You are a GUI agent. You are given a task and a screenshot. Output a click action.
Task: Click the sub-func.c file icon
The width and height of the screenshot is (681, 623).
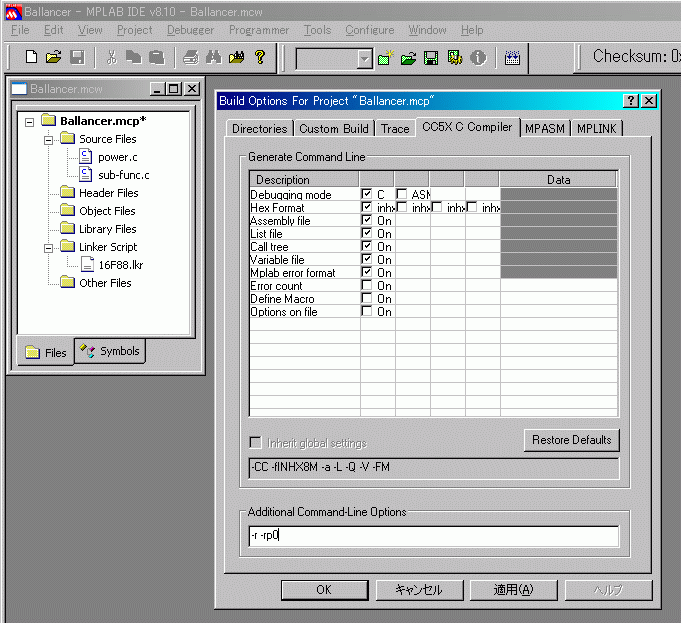(86, 174)
